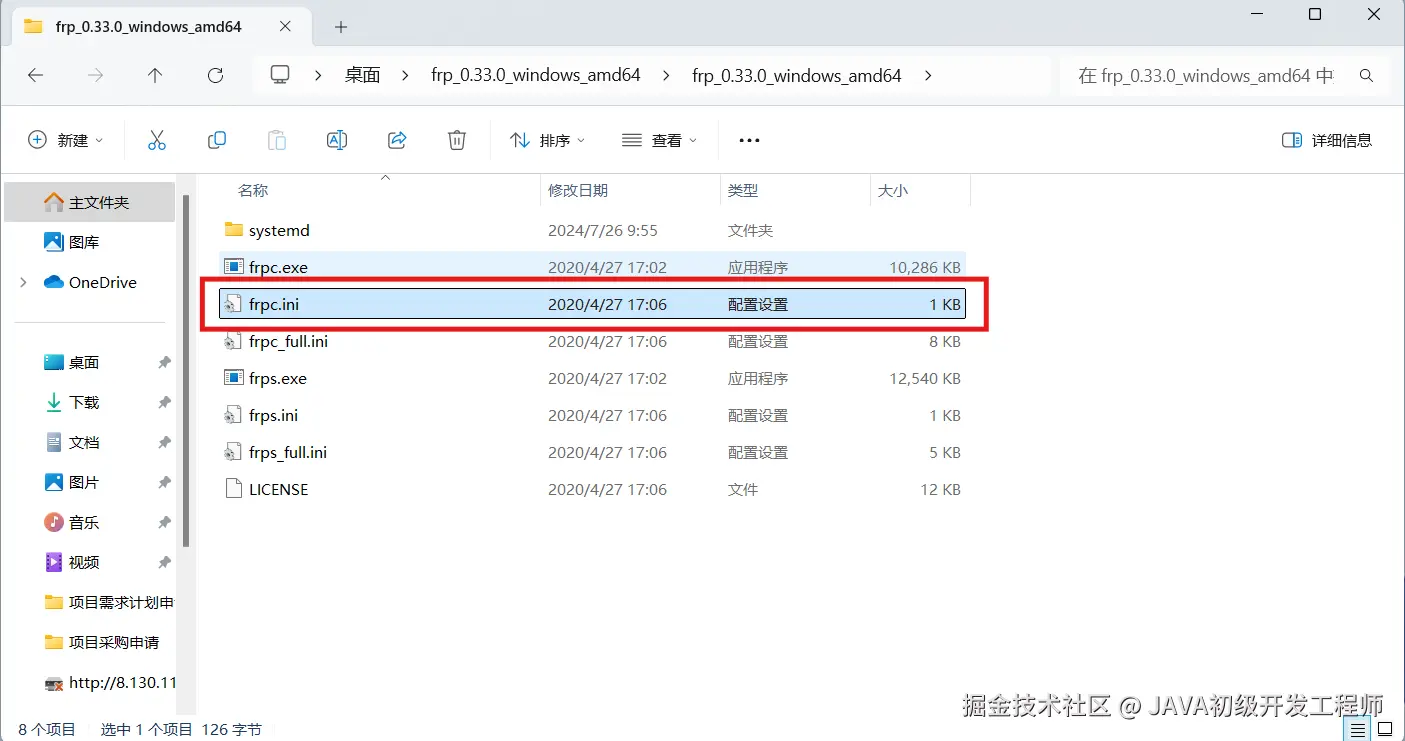Expand chevron after first frp_0.33.0_windows_amd64 breadcrumb
Image resolution: width=1405 pixels, height=741 pixels.
point(666,75)
